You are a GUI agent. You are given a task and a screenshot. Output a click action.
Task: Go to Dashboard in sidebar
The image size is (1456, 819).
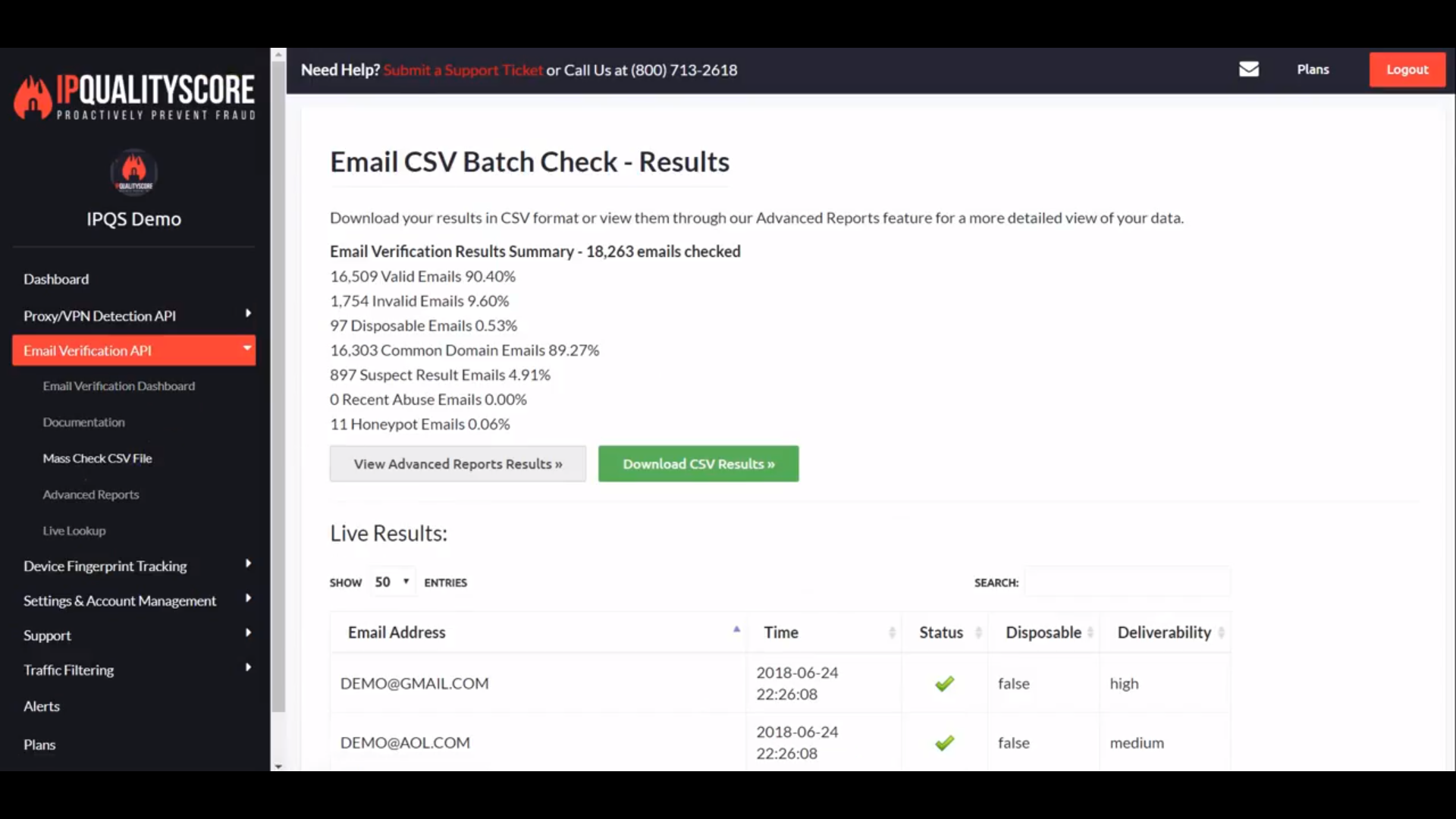(x=56, y=279)
